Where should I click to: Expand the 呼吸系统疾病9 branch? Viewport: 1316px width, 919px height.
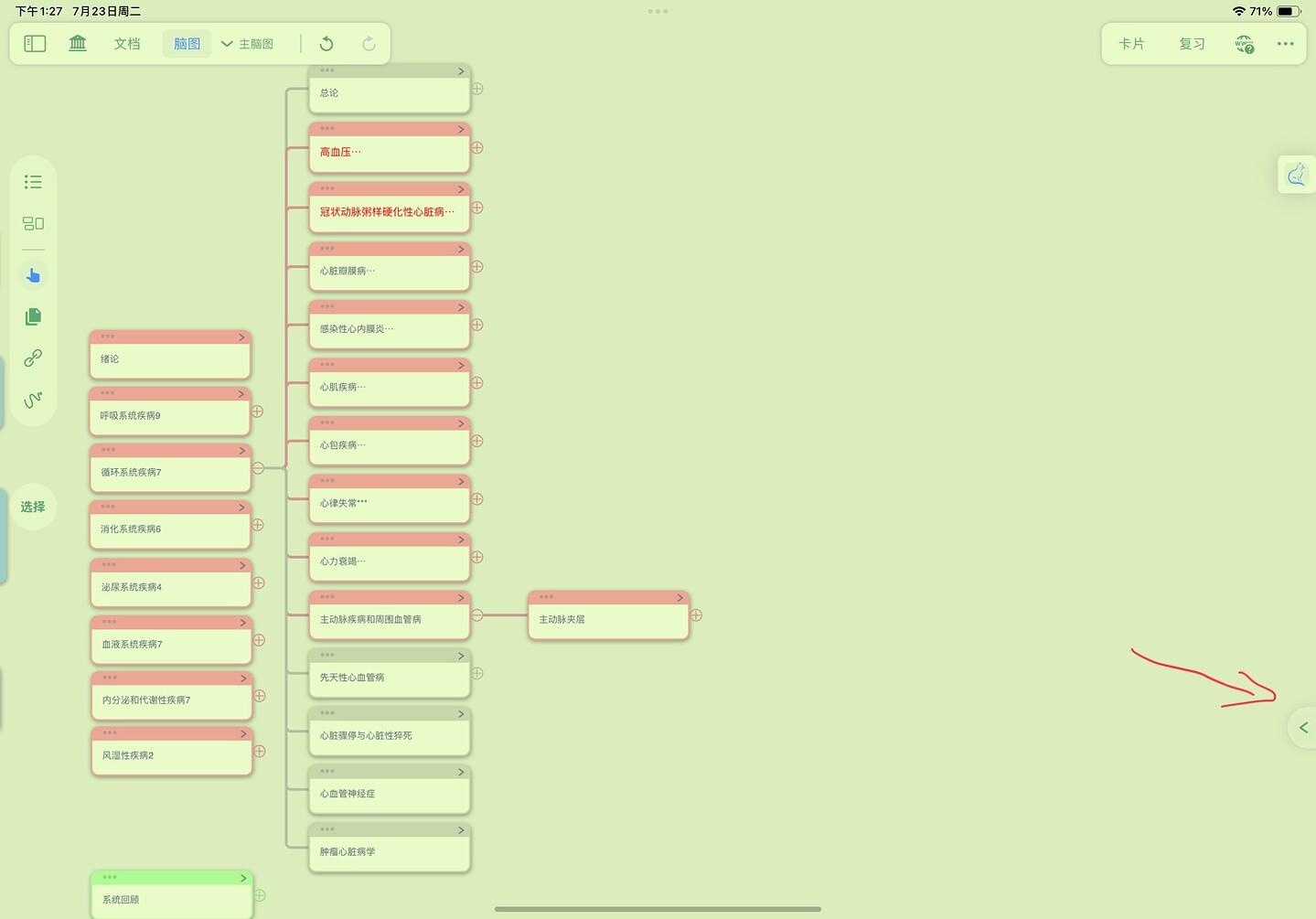pyautogui.click(x=258, y=411)
